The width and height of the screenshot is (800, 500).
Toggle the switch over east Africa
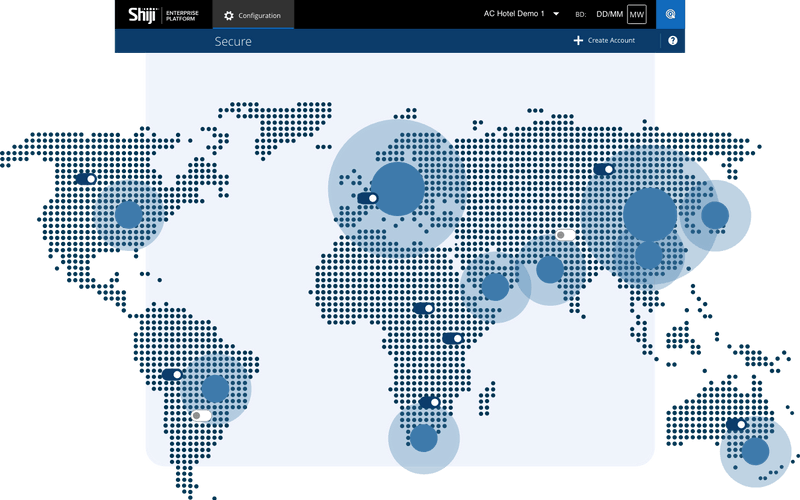pyautogui.click(x=453, y=338)
